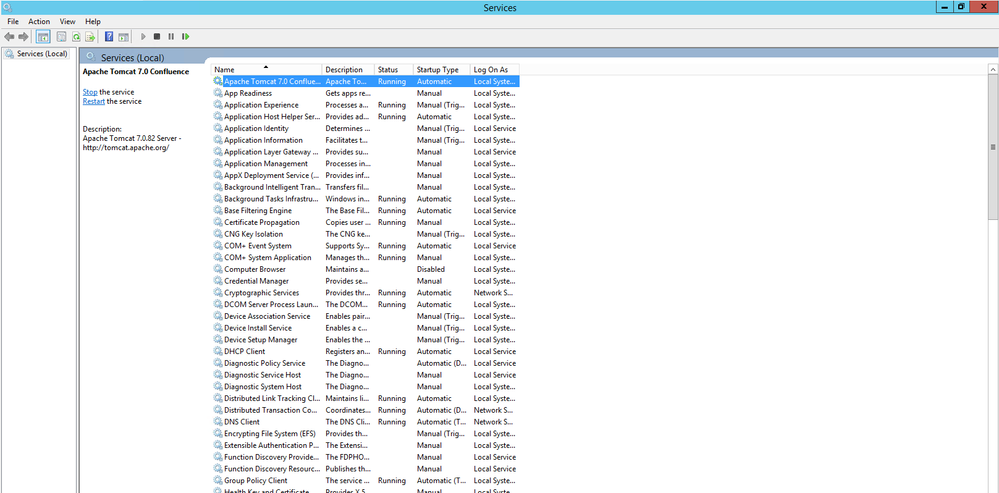Click the gear icon beside CNG Key Isolation

click(218, 234)
